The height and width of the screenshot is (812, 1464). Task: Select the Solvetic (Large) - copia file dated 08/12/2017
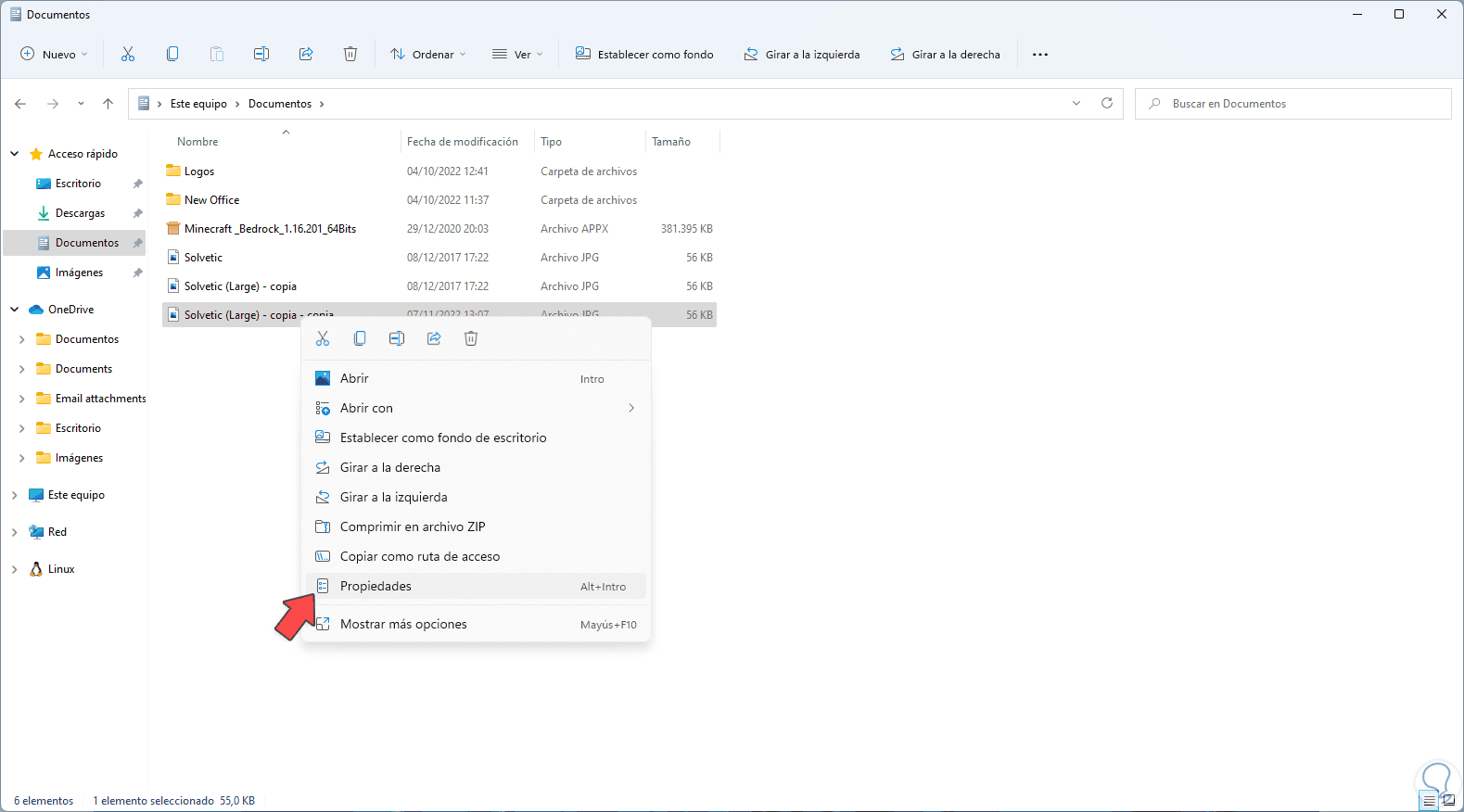(x=439, y=286)
